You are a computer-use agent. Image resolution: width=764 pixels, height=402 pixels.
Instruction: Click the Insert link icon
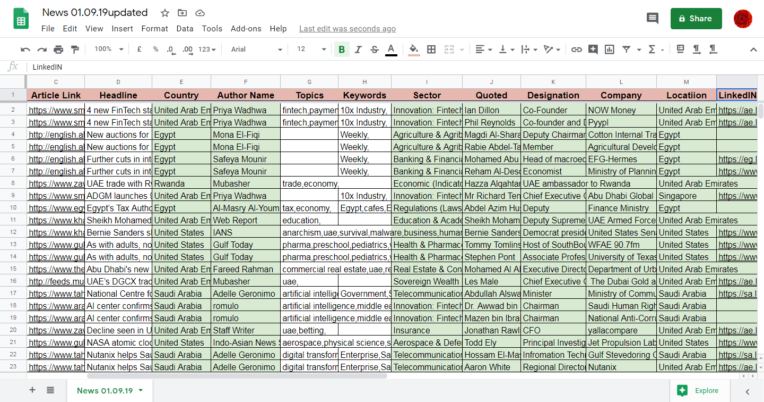(x=576, y=49)
